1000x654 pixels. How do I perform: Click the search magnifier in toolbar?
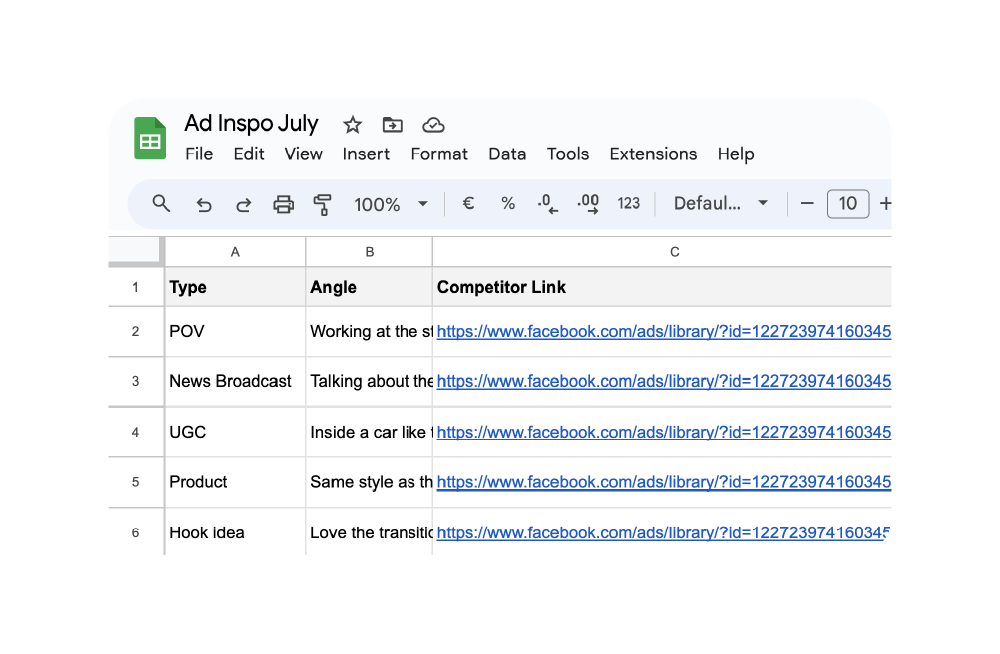[x=161, y=204]
